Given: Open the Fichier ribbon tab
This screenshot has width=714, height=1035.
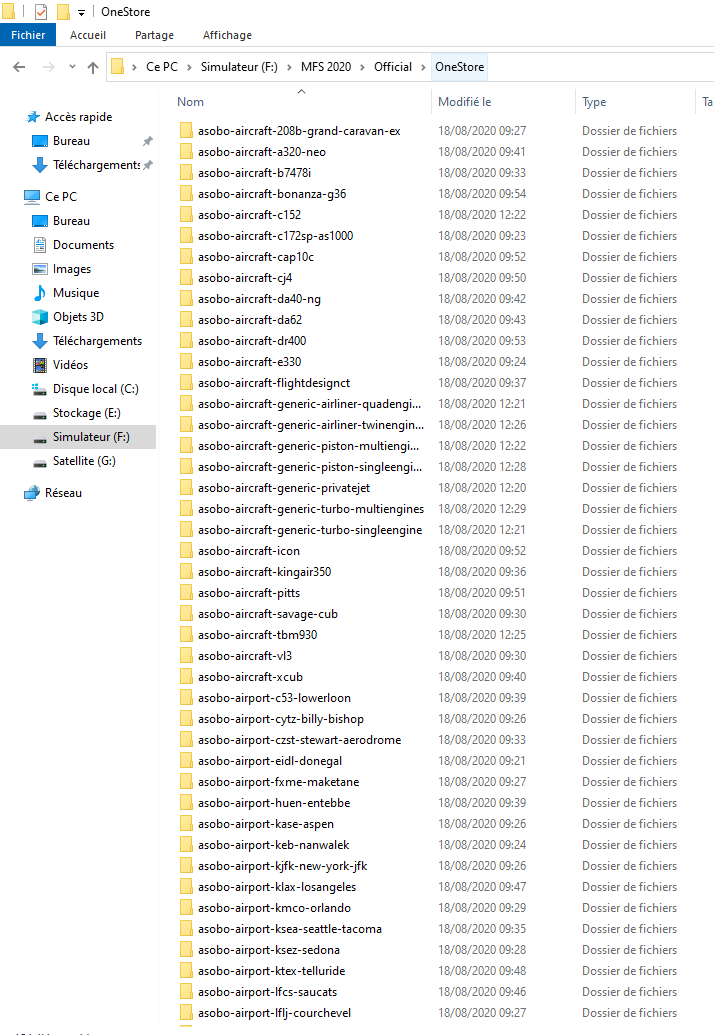Looking at the screenshot, I should 28,35.
